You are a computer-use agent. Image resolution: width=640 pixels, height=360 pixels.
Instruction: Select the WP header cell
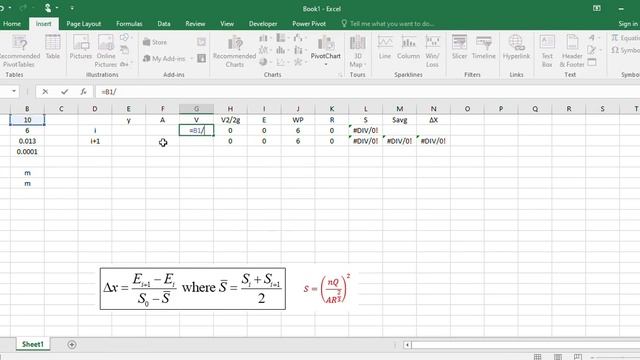(x=298, y=120)
